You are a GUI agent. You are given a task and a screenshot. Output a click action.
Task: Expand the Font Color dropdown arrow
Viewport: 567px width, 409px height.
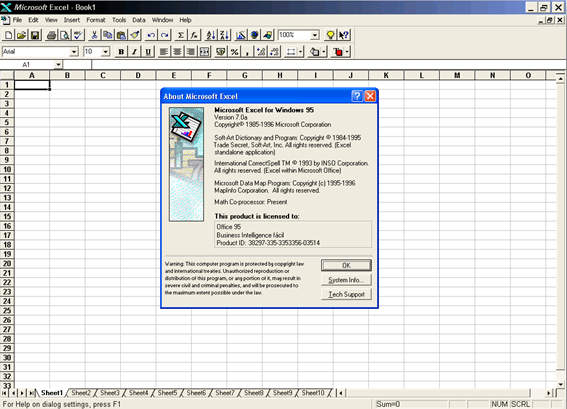point(347,52)
